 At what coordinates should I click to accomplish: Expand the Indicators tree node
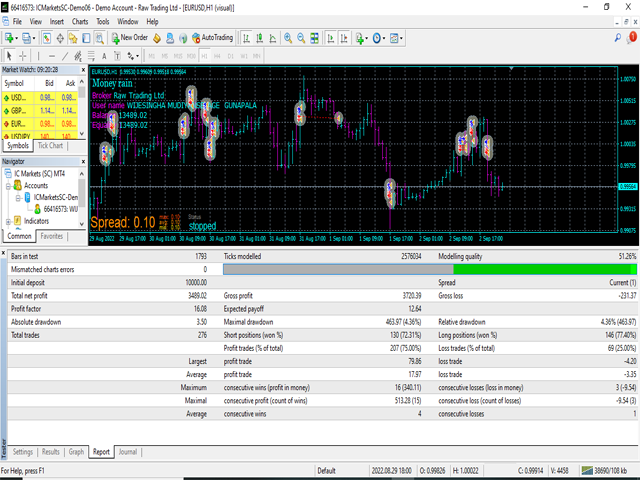pos(7,221)
